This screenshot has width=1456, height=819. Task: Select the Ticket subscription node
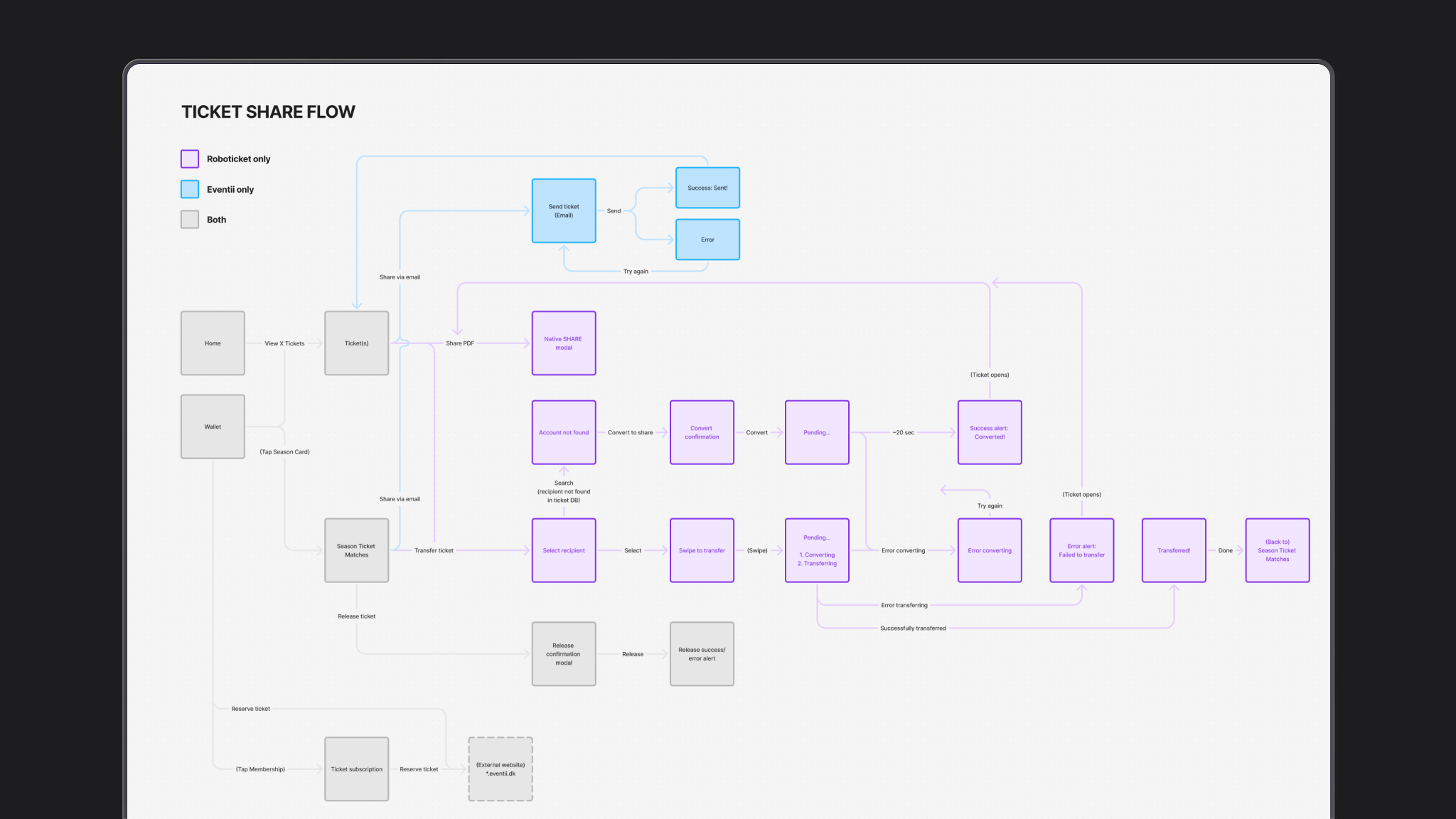357,769
